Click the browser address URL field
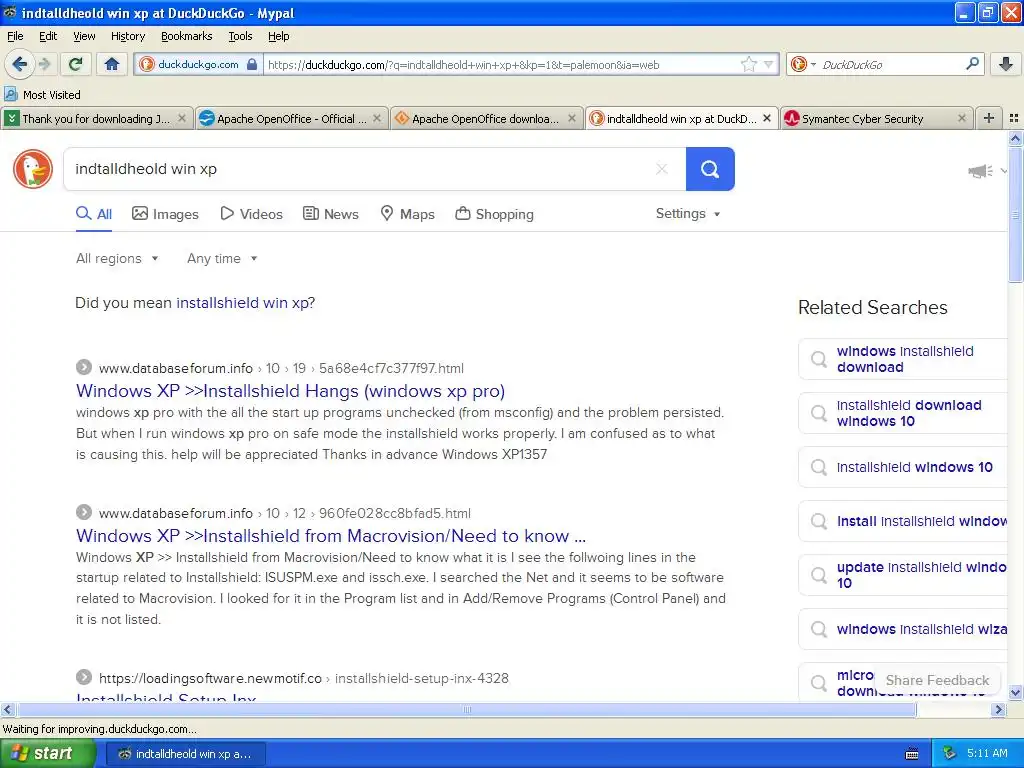Screen dimensions: 1024x768 tap(503, 64)
